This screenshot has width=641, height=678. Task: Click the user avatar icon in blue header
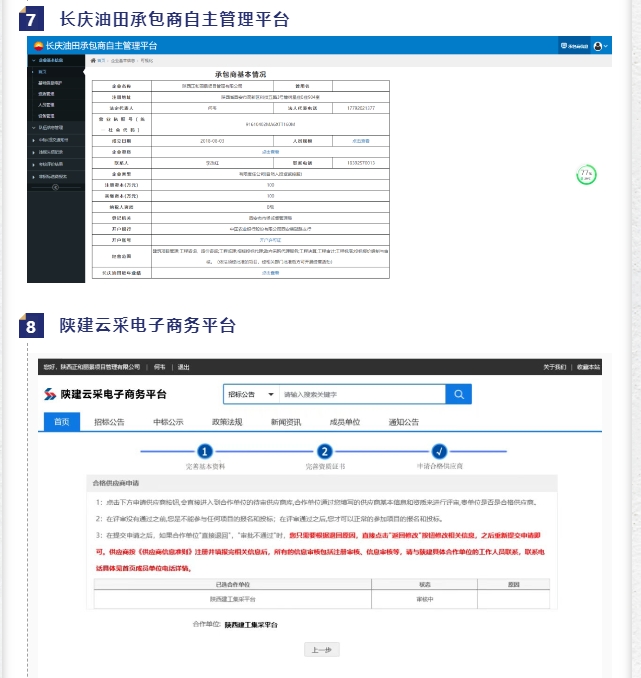click(x=598, y=46)
